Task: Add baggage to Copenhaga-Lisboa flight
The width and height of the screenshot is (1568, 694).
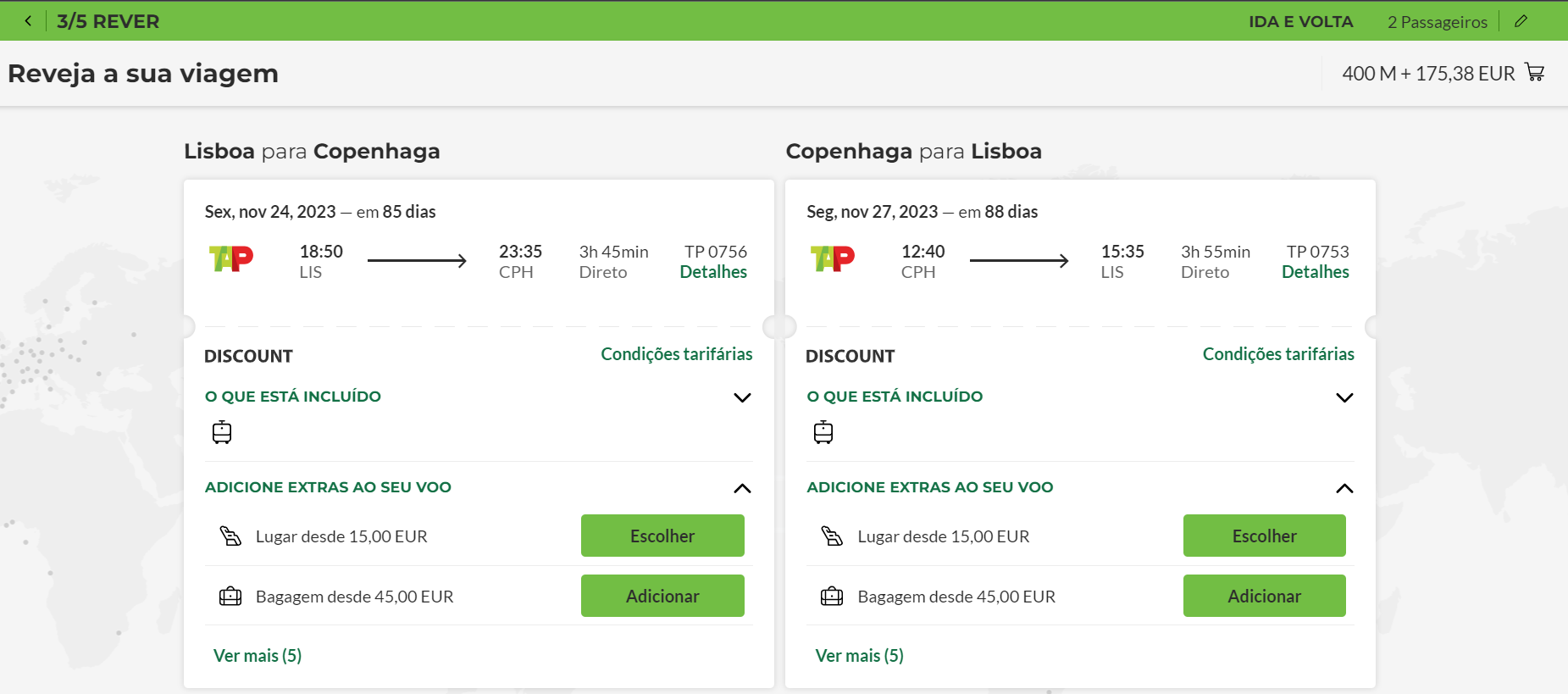Action: (1265, 596)
